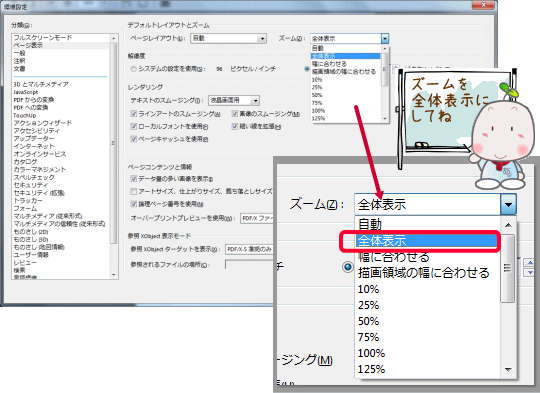Select ページ表示 in the category list

[x=28, y=45]
